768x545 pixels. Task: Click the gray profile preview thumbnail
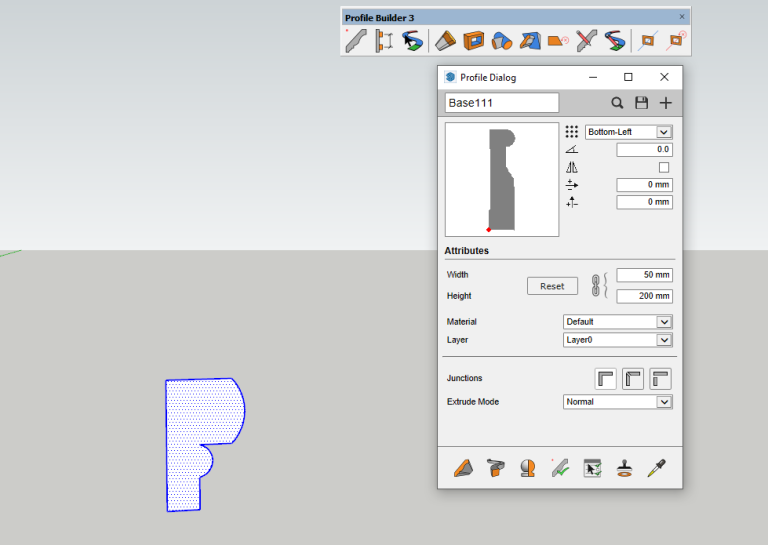coord(502,179)
